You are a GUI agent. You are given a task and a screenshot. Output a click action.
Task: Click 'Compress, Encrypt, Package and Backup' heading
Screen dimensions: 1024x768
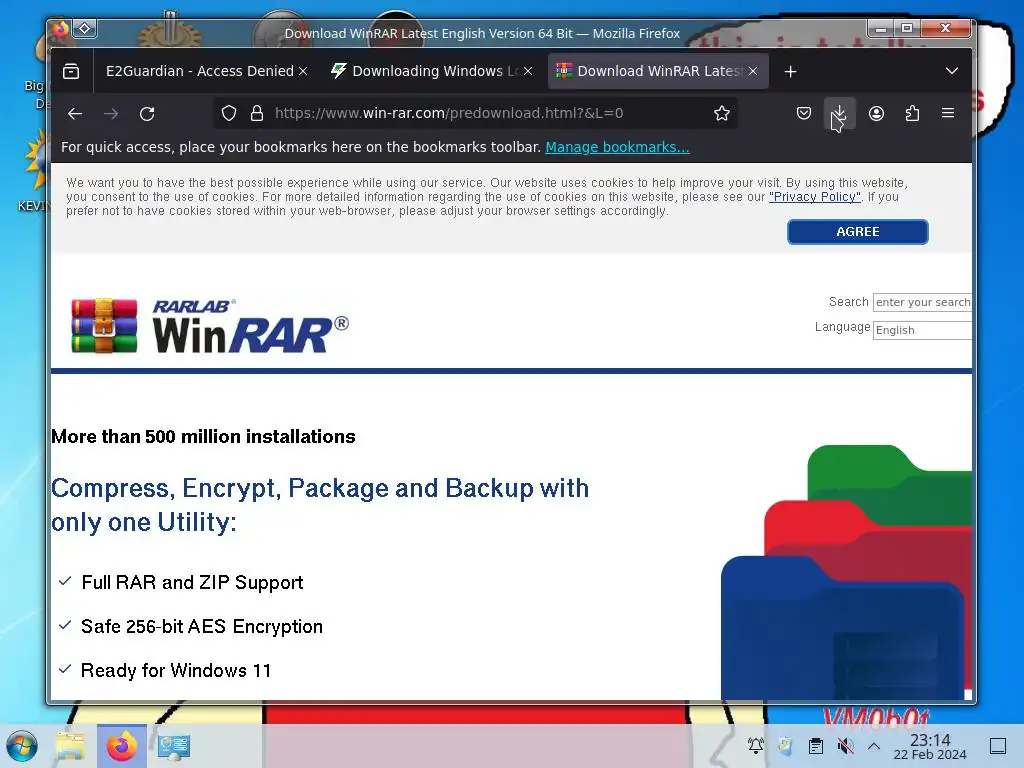[x=320, y=505]
